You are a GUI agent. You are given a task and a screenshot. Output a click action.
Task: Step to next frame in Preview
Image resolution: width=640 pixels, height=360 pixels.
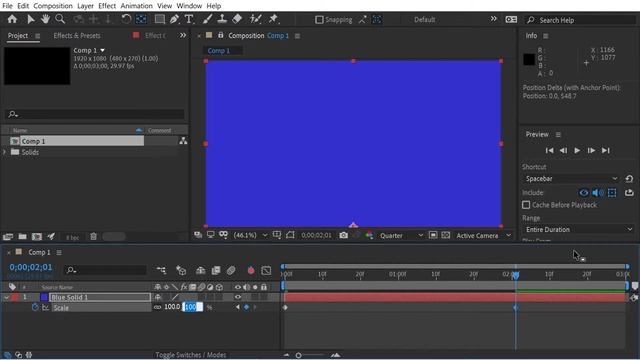tap(591, 150)
